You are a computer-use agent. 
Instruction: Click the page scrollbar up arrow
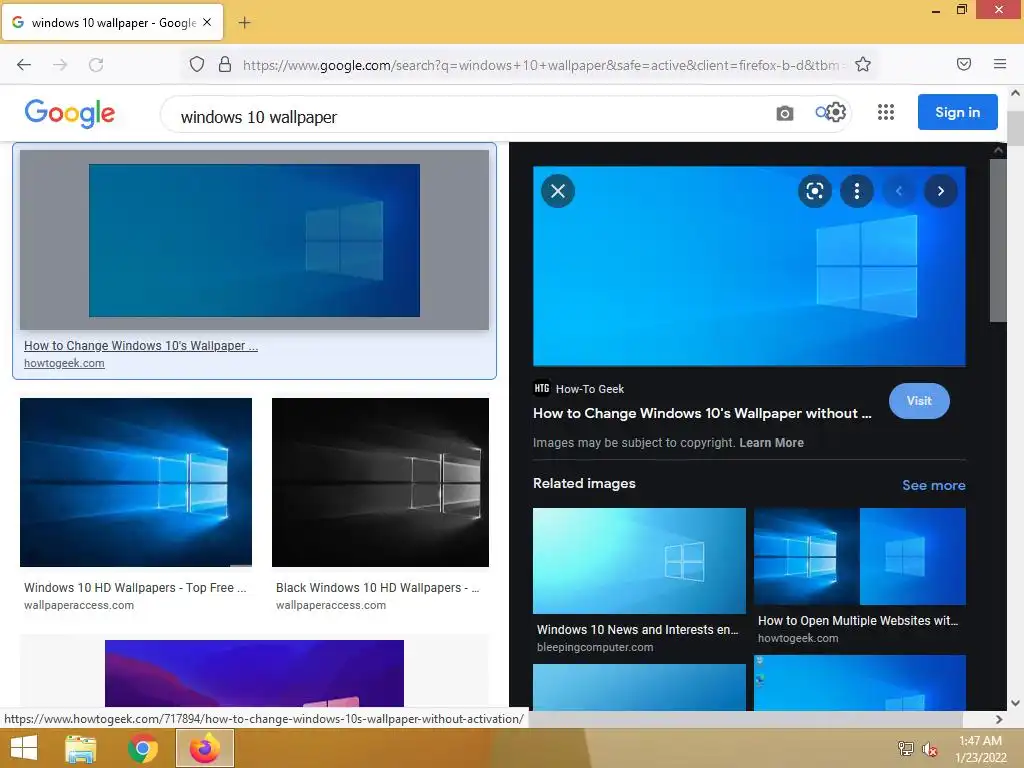tap(1015, 93)
